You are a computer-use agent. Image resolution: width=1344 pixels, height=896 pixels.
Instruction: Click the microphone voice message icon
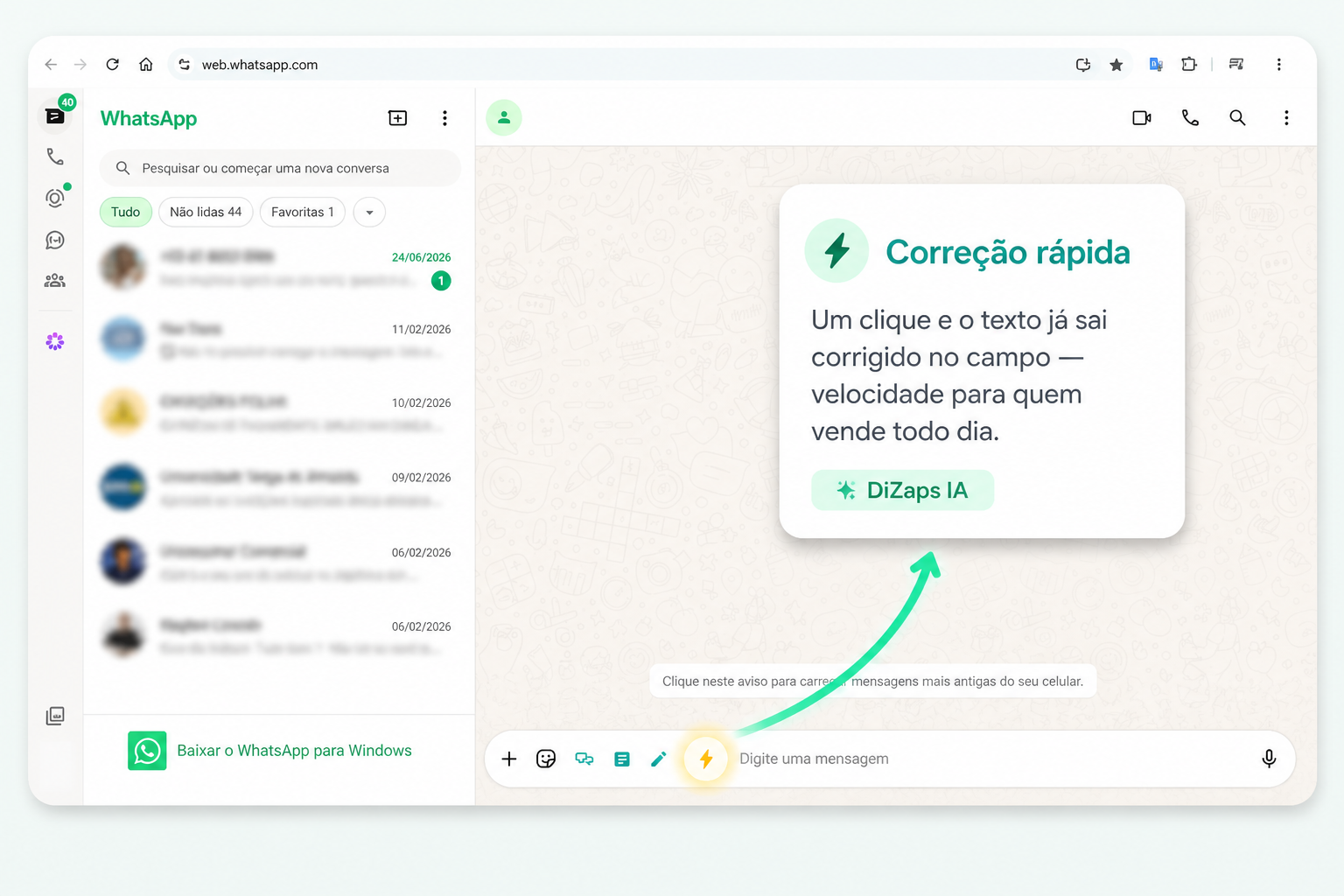[x=1269, y=759]
